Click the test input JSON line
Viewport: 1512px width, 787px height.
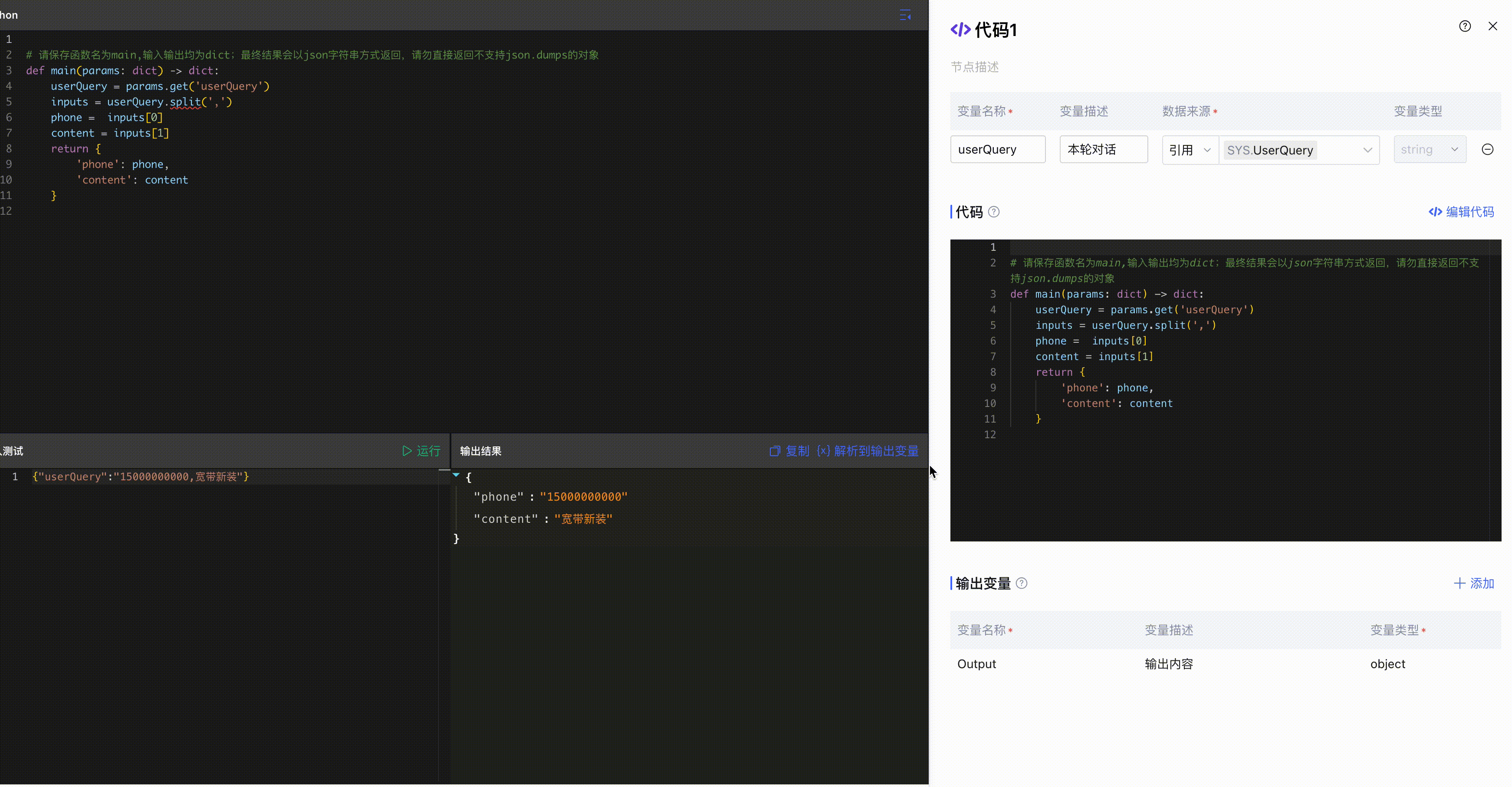(141, 476)
